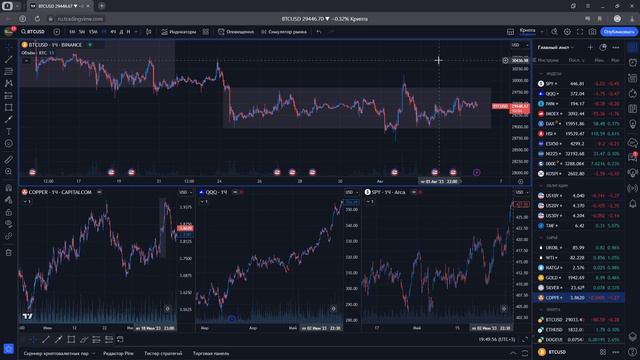Viewport: 640px width, 360px height.
Task: Add symbol to compare with plus icon
Action: click(57, 31)
